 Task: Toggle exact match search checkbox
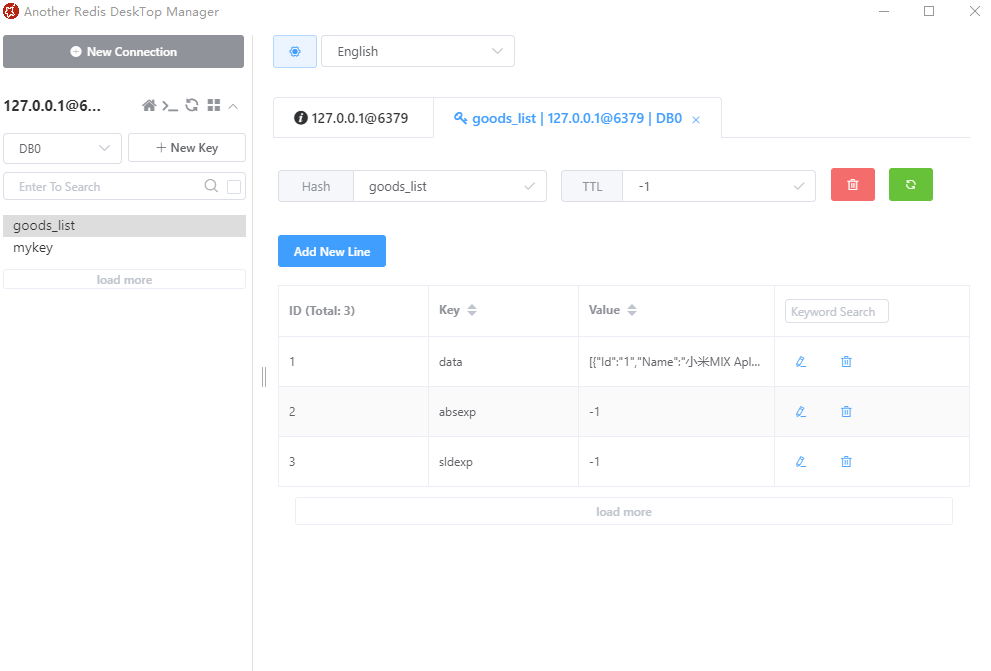pos(234,186)
